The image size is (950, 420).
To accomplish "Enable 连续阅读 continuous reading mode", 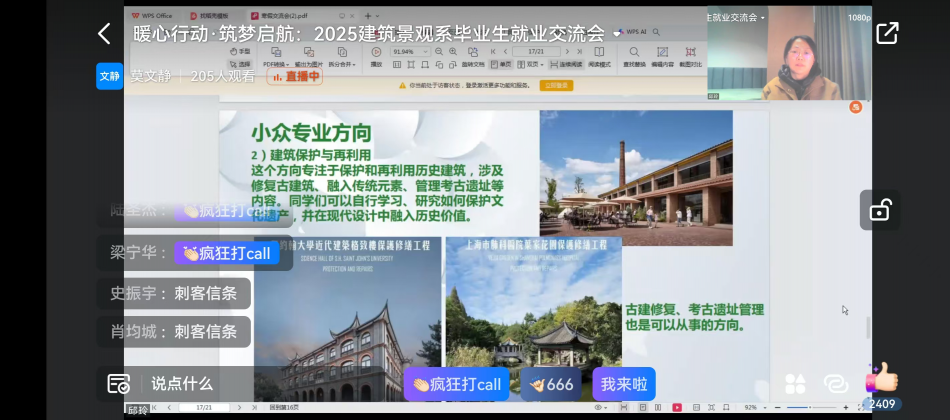I will point(566,64).
